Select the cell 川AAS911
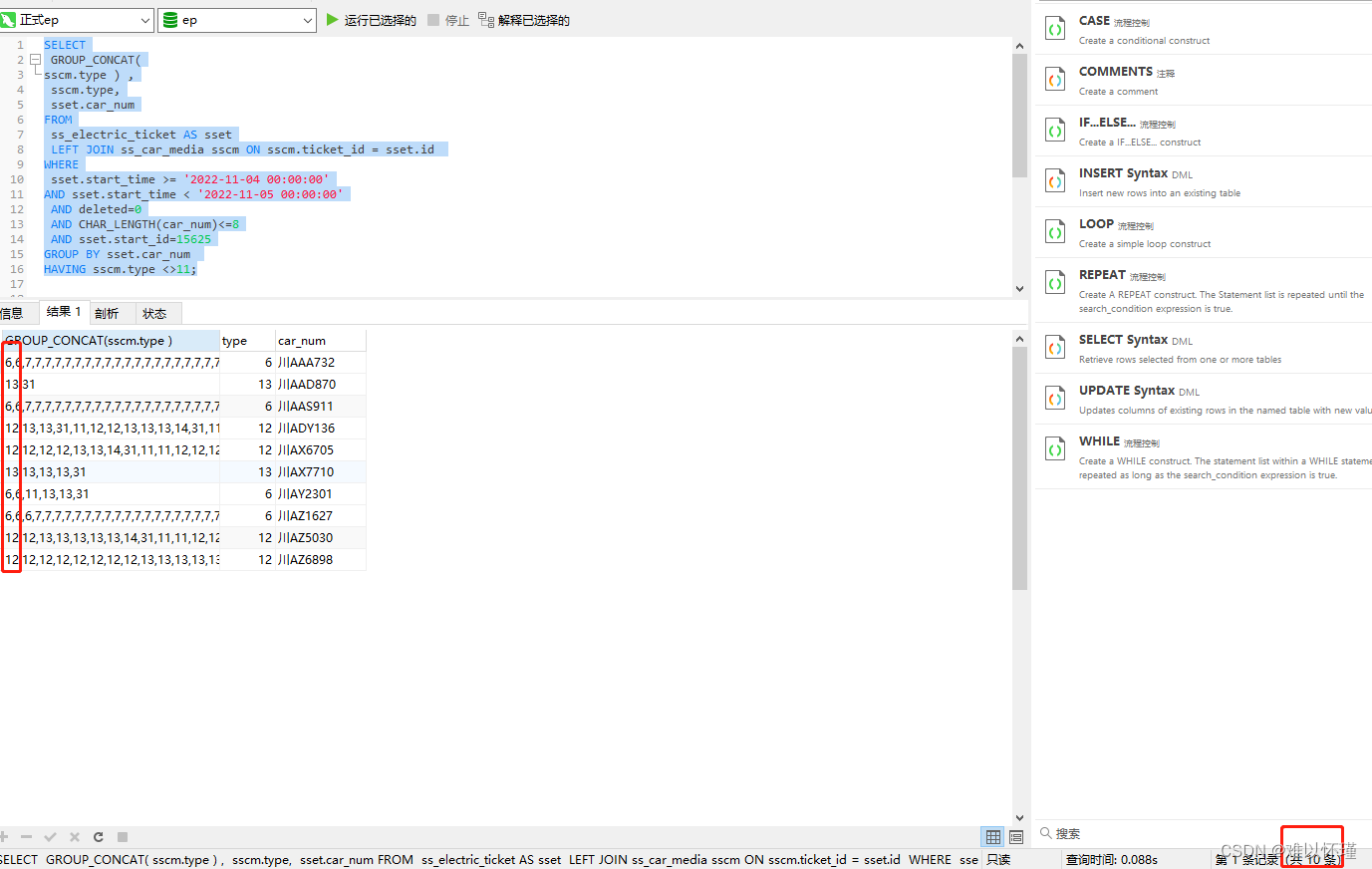The image size is (1372, 869). (x=321, y=407)
